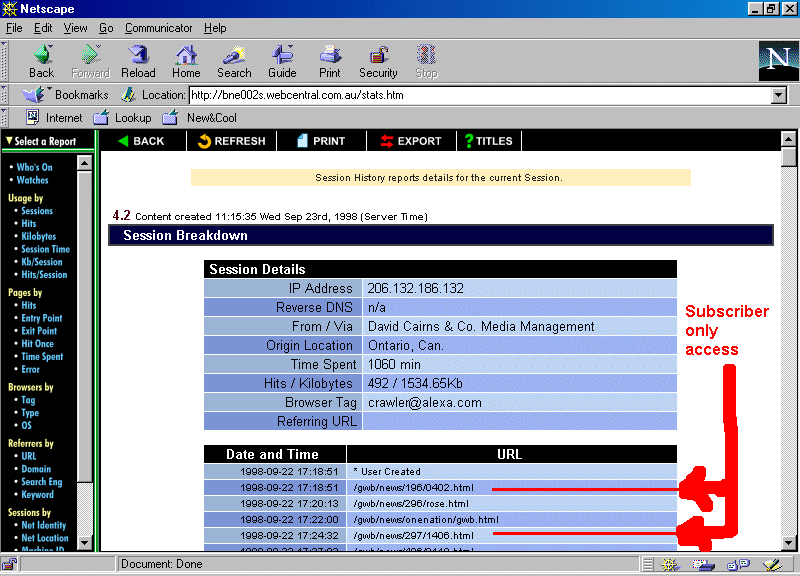The image size is (800, 576).
Task: Open the Communicator menu
Action: [x=158, y=28]
